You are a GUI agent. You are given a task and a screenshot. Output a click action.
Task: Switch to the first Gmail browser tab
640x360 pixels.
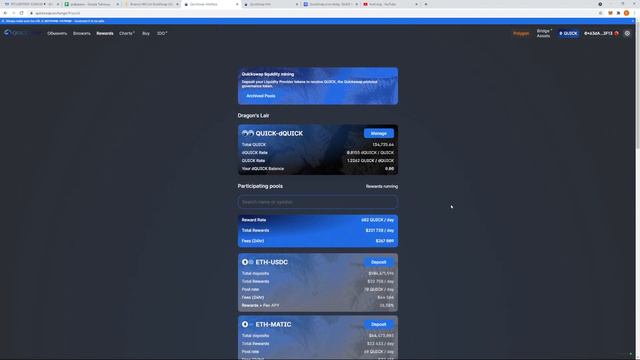click(x=31, y=4)
